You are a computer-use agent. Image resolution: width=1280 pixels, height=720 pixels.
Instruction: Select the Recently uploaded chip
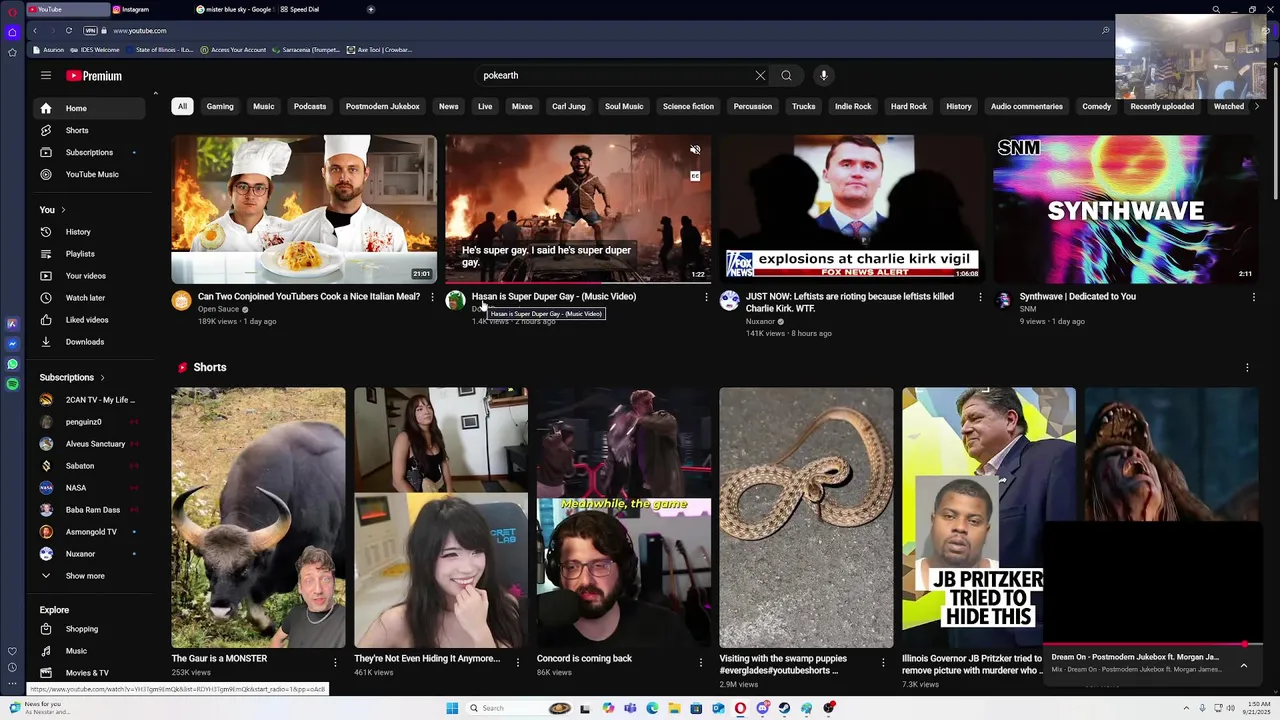point(1162,106)
